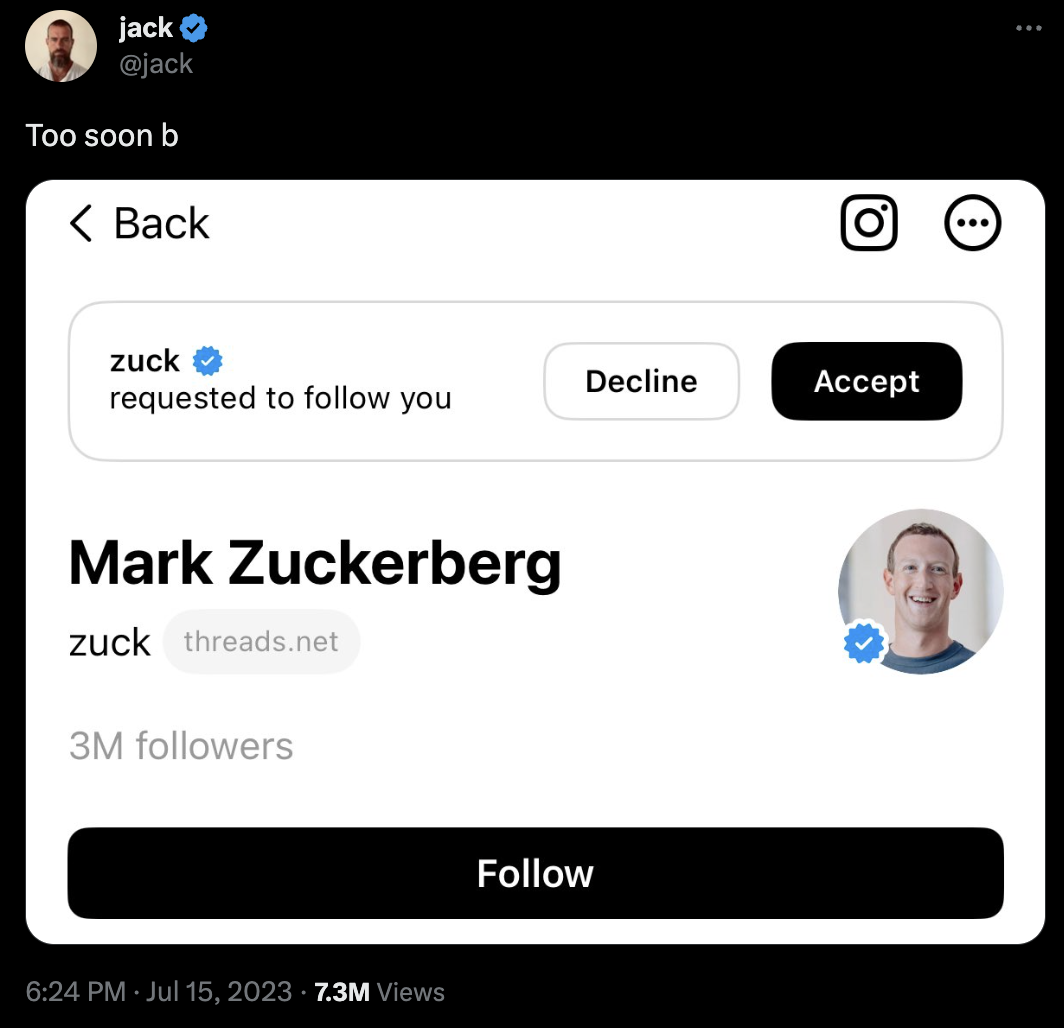Click the back chevron arrow
Viewport: 1064px width, 1028px height.
coord(82,223)
